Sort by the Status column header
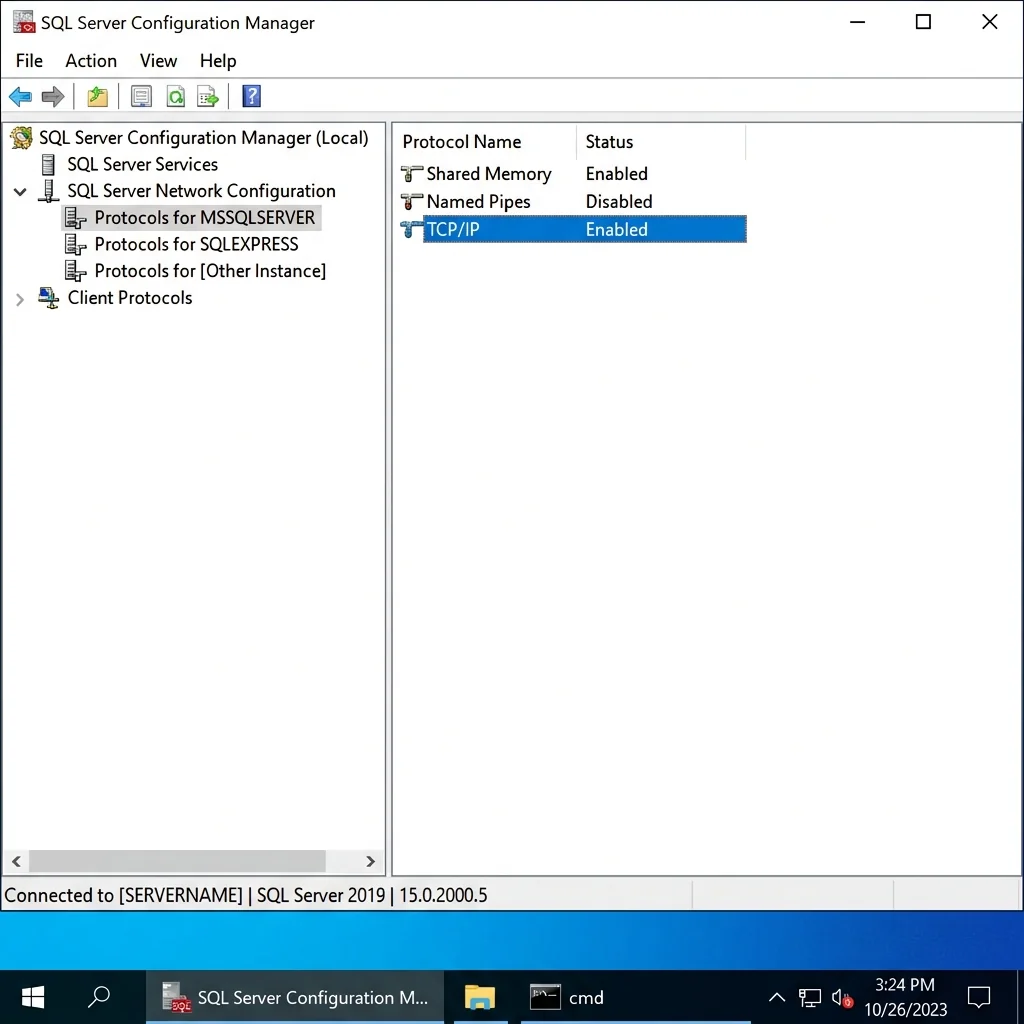The image size is (1024, 1024). [661, 142]
